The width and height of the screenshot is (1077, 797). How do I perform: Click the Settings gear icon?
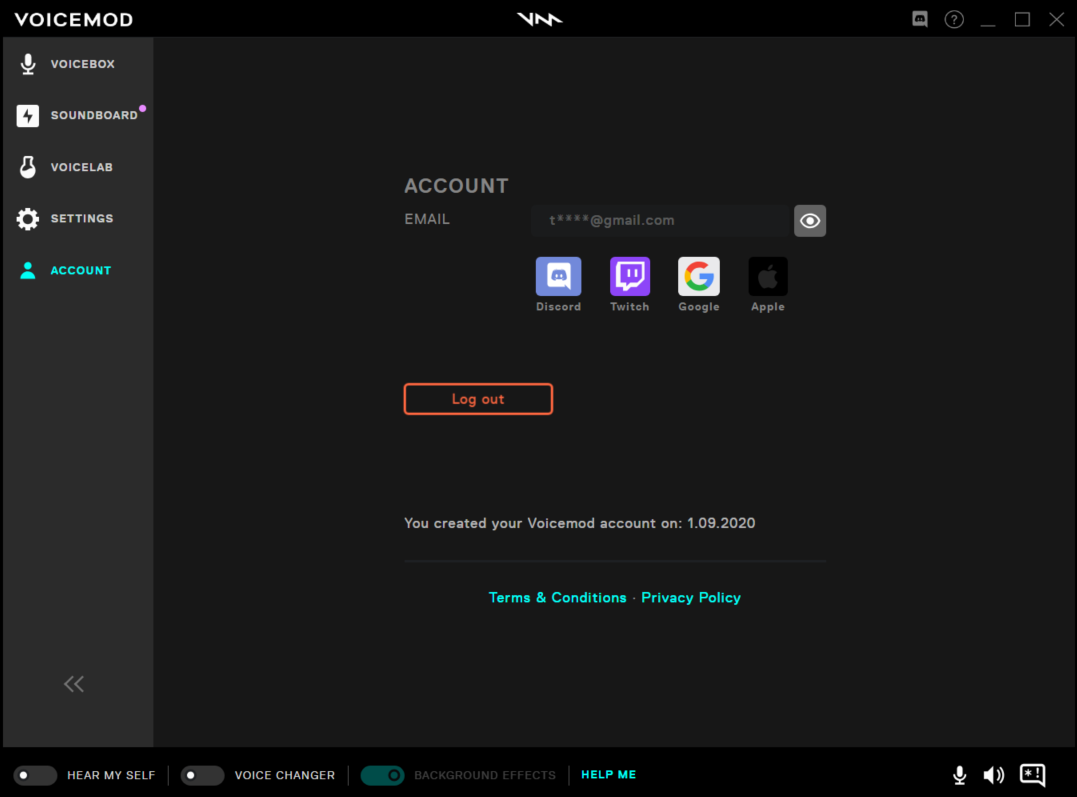(27, 218)
